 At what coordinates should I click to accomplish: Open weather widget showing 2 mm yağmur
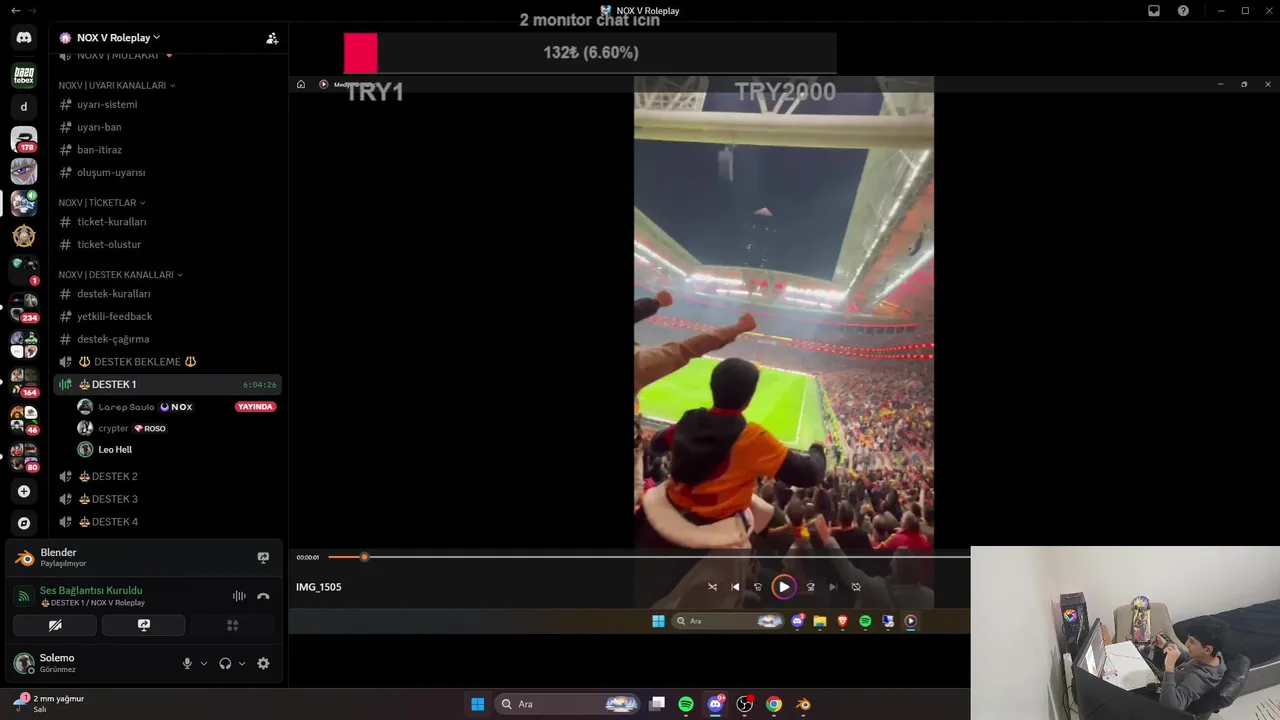(48, 703)
